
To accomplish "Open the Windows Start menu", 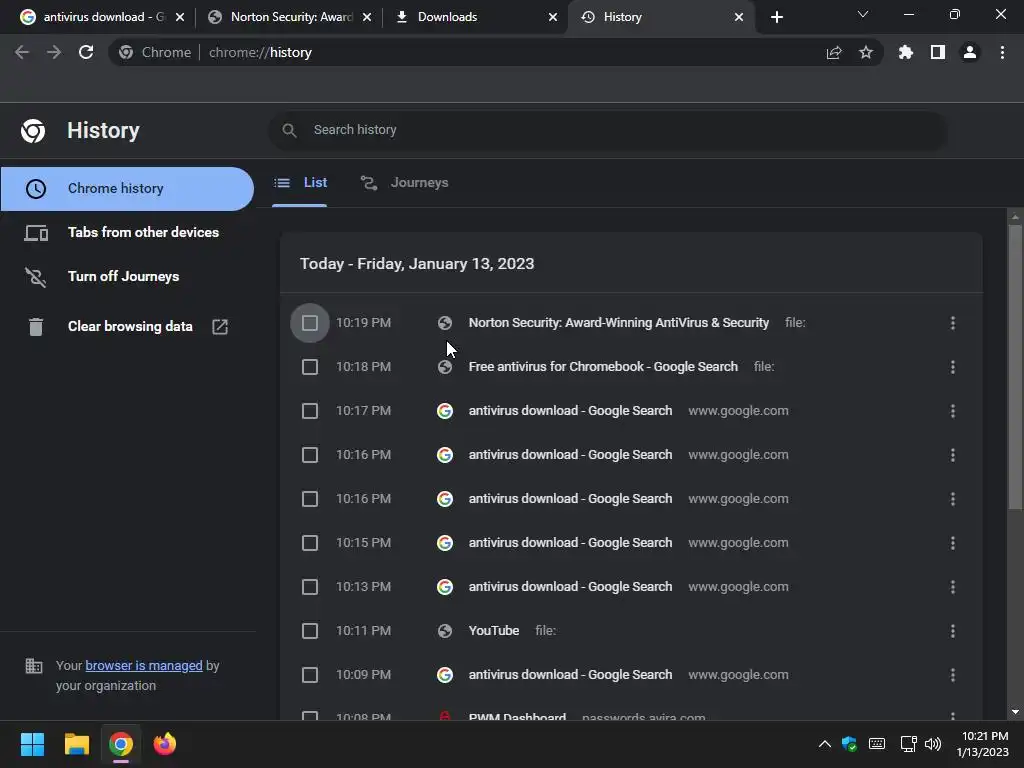I will tap(32, 744).
